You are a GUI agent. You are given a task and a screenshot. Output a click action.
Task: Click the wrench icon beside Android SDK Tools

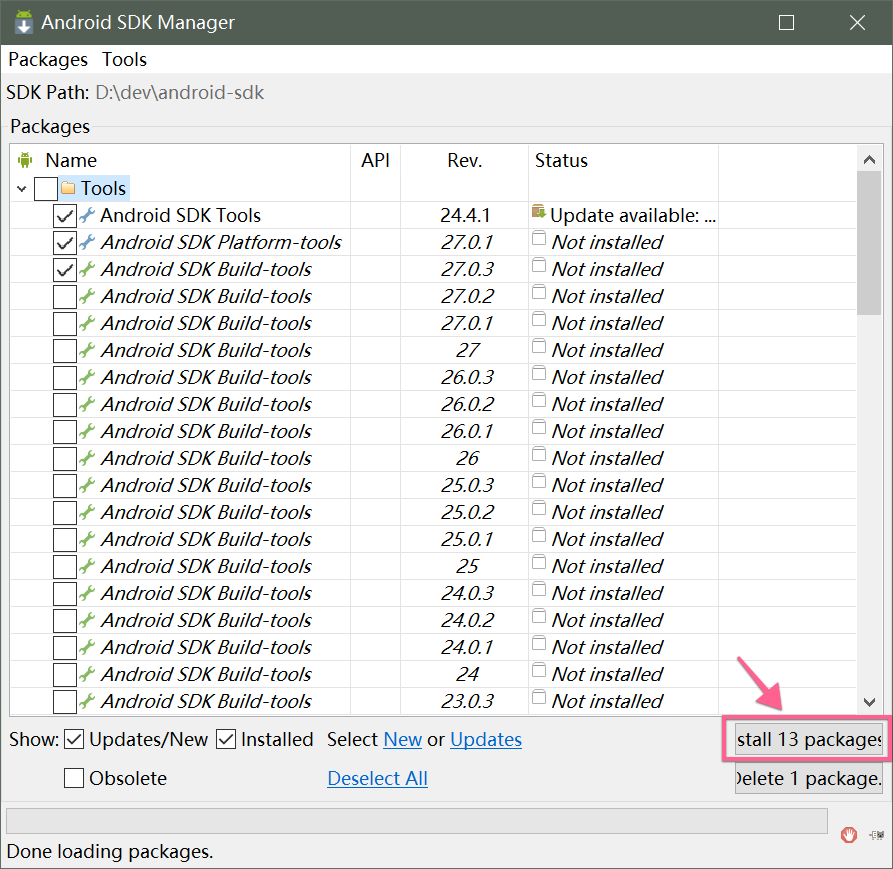coord(87,215)
